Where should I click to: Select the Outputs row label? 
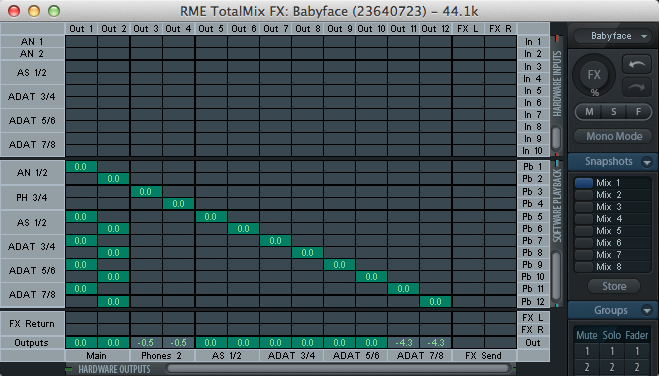(x=32, y=343)
